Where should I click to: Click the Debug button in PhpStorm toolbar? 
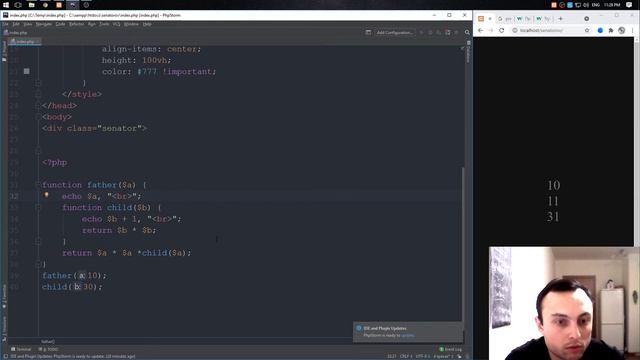pyautogui.click(x=430, y=33)
